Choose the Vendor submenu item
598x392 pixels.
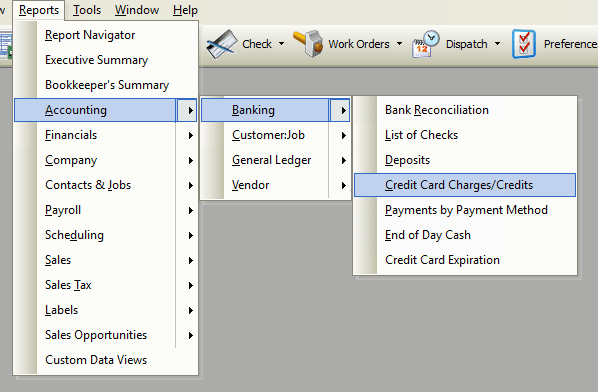[275, 185]
